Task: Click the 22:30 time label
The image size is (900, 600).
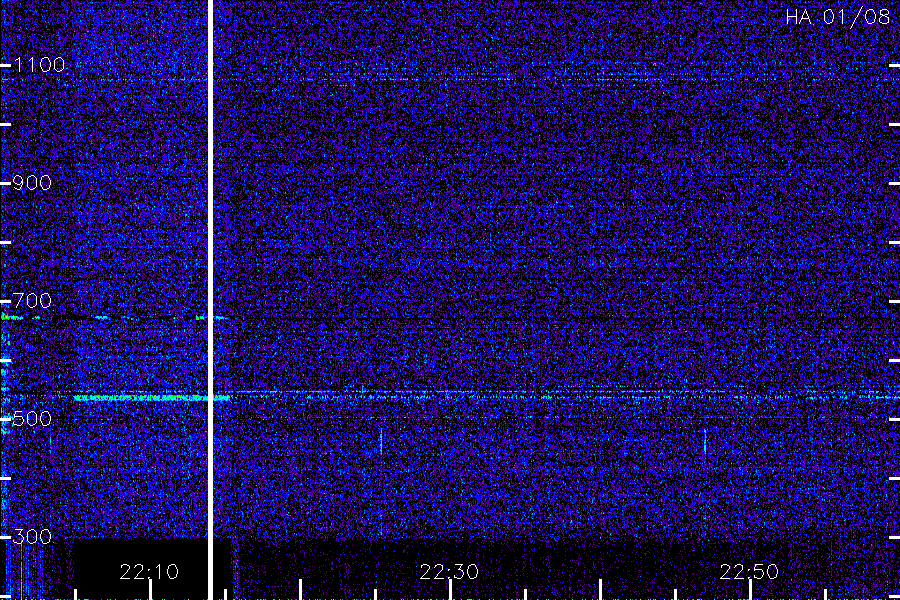Action: (x=449, y=572)
